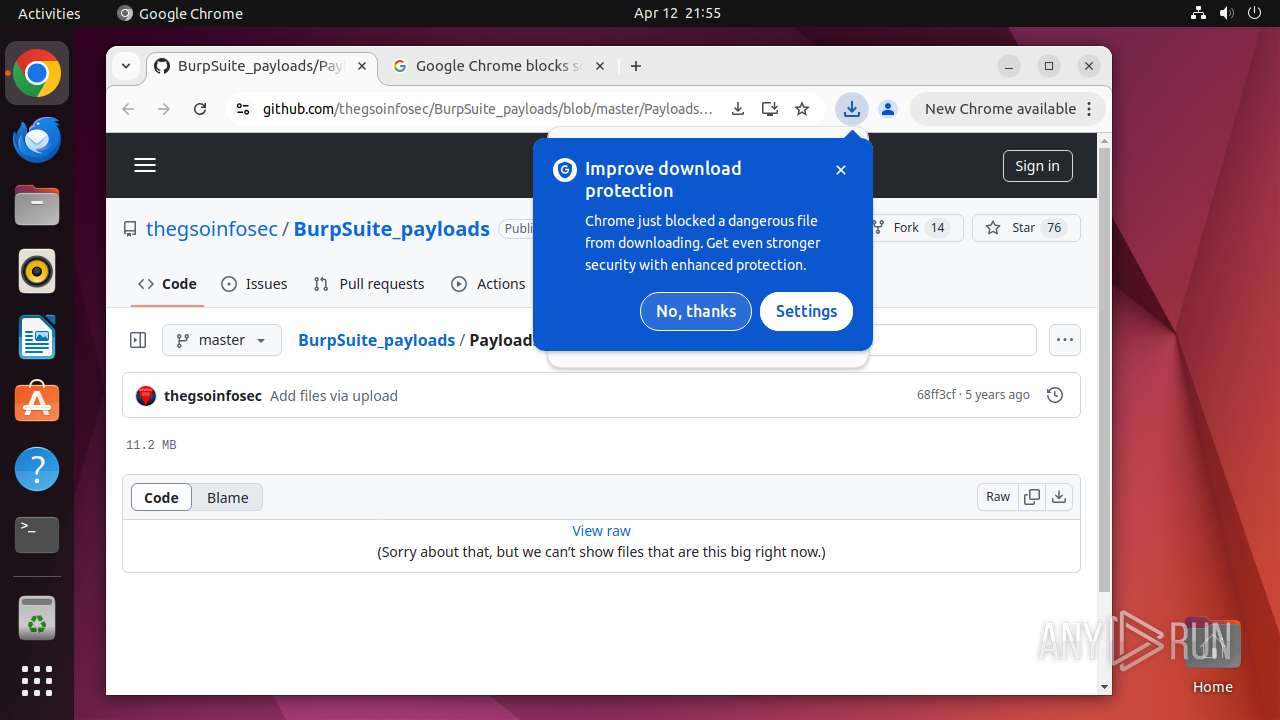1280x720 pixels.
Task: Open GitHub hamburger navigation menu
Action: 145,166
